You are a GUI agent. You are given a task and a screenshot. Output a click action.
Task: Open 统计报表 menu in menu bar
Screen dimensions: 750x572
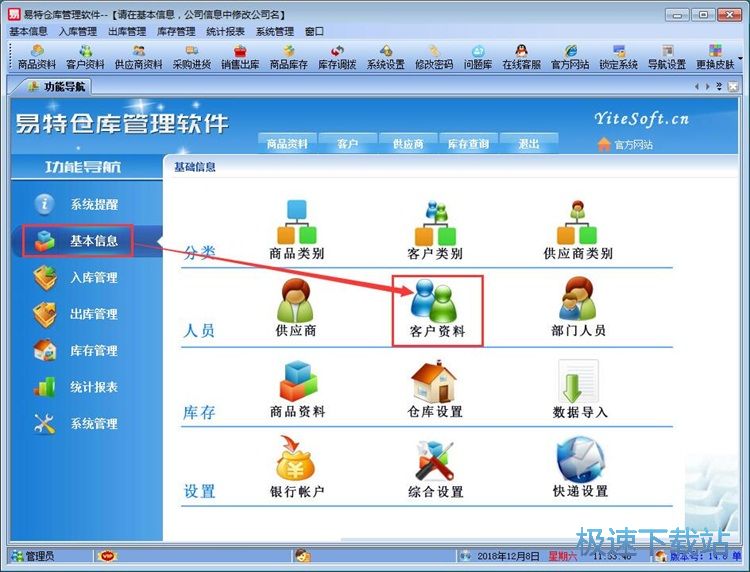pos(225,32)
